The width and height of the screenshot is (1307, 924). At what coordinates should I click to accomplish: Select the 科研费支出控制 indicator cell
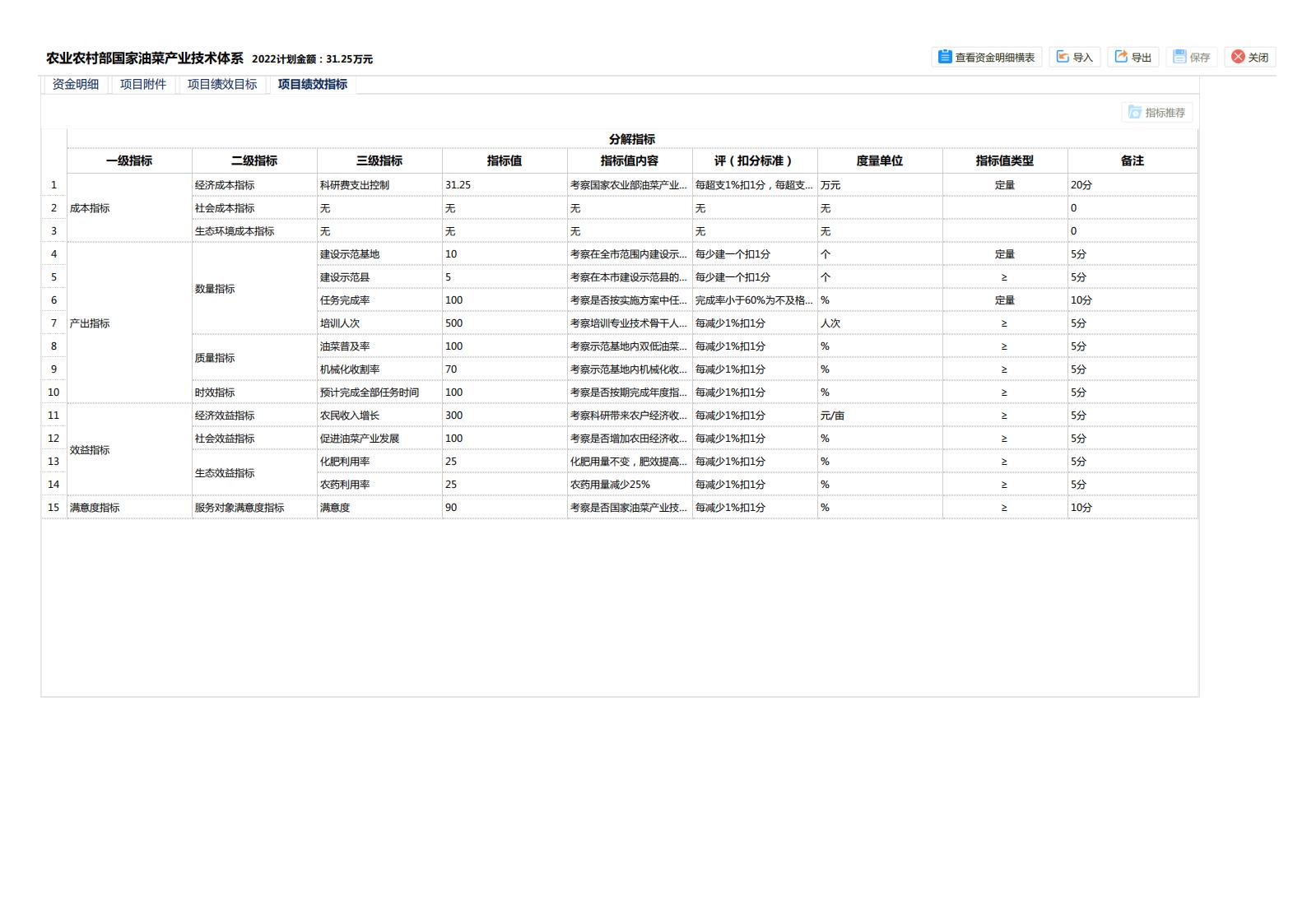click(355, 185)
